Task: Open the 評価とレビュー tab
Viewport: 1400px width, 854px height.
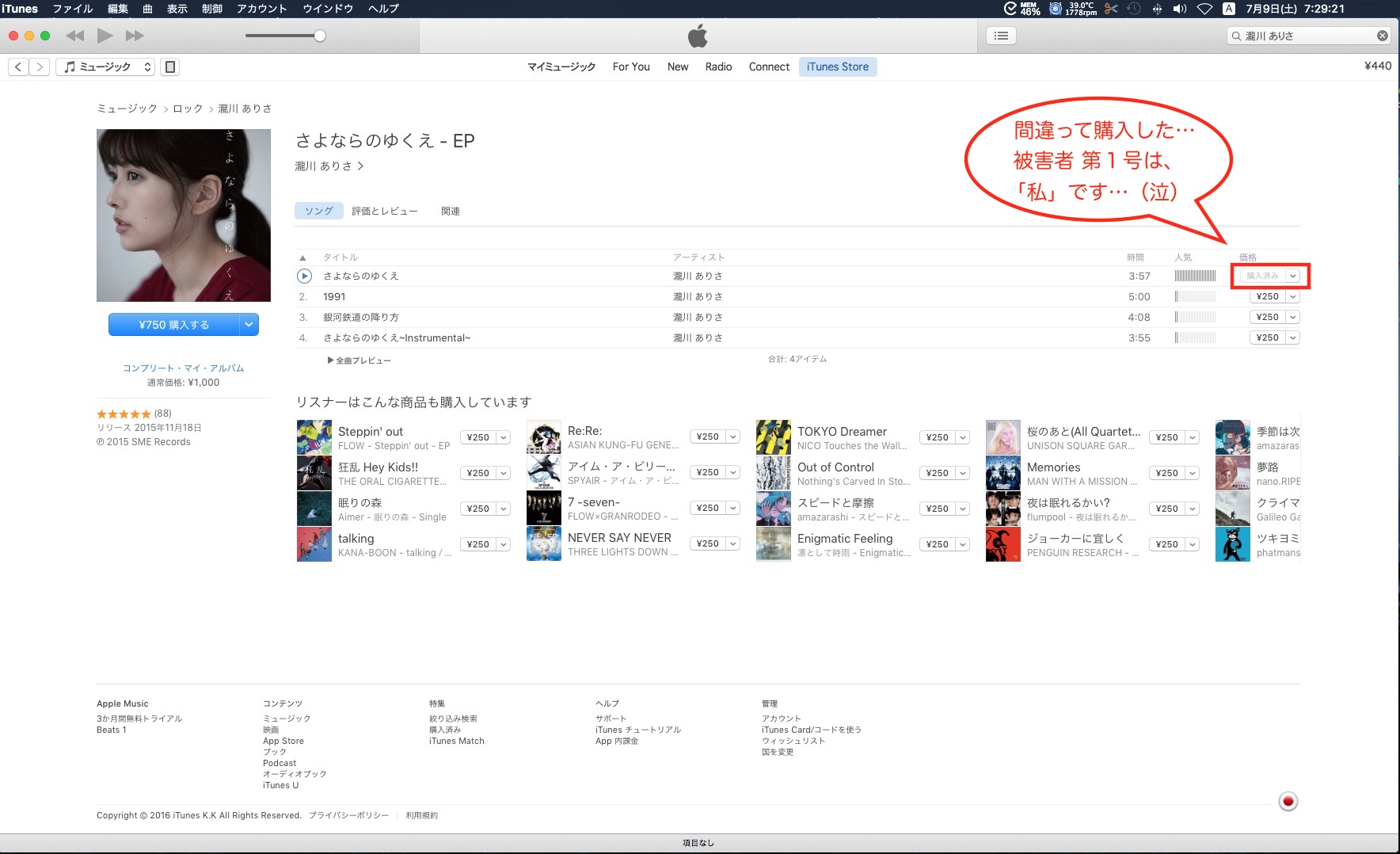Action: click(385, 211)
